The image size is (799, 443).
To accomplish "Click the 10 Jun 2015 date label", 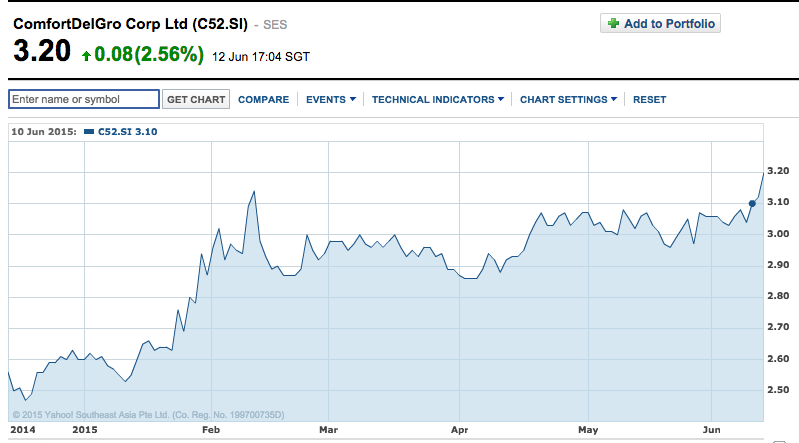I will pyautogui.click(x=44, y=132).
